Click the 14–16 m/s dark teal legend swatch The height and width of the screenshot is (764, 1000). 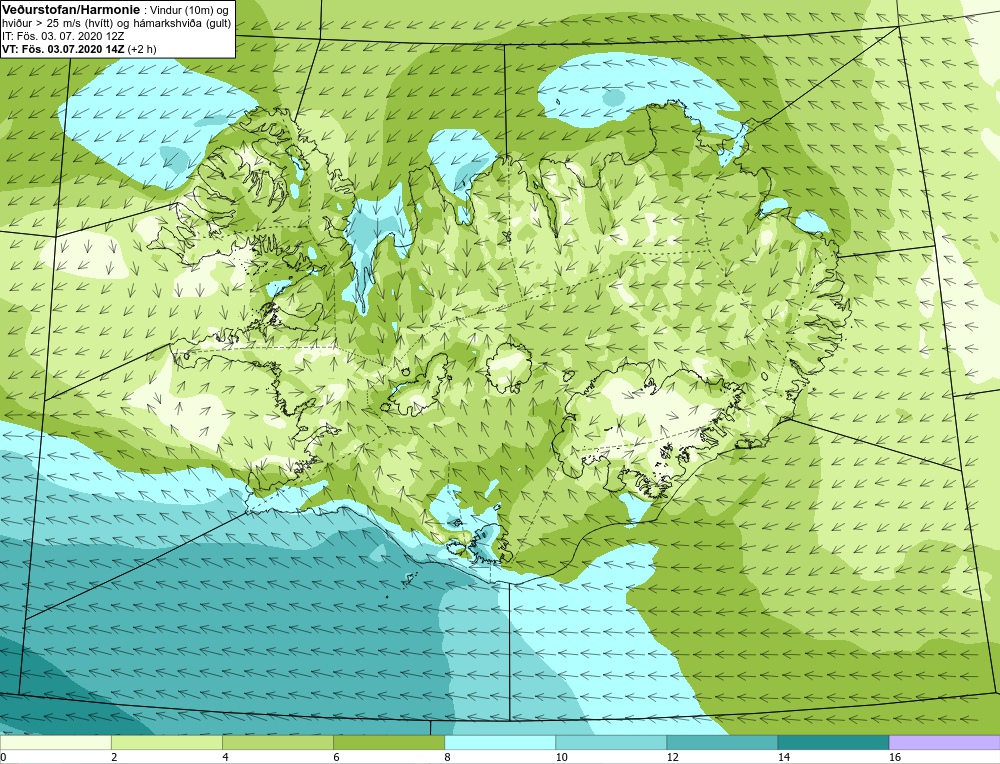click(x=833, y=742)
